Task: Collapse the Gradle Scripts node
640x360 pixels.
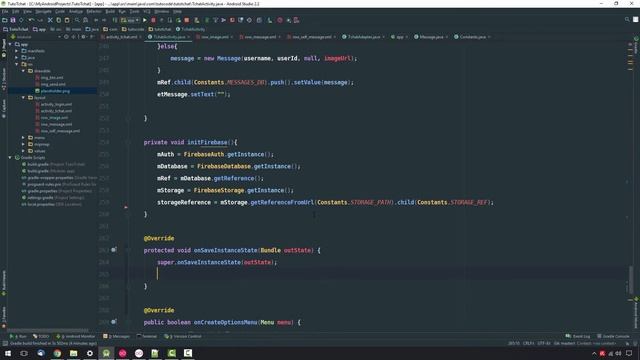Action: click(x=10, y=158)
